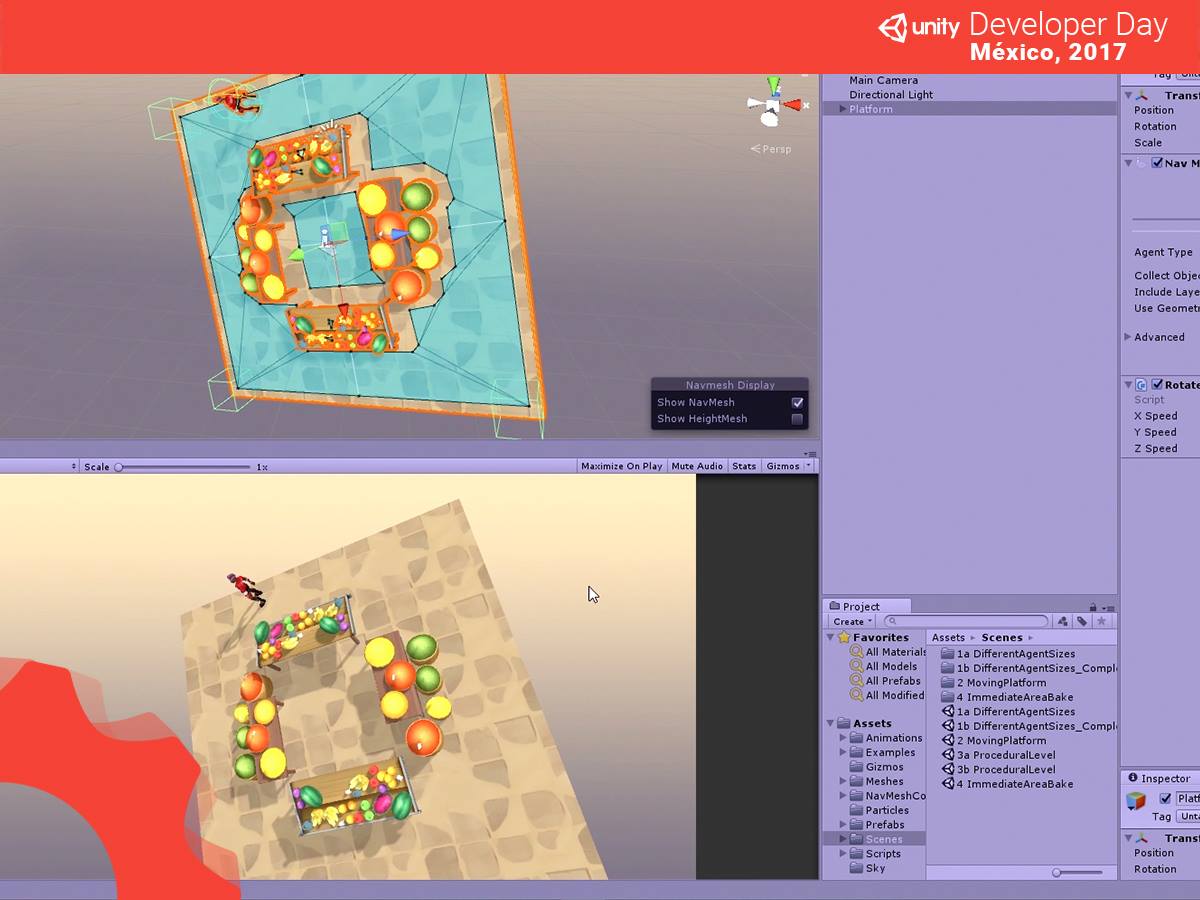
Task: Open the Gizmos dropdown arrow
Action: tap(808, 466)
